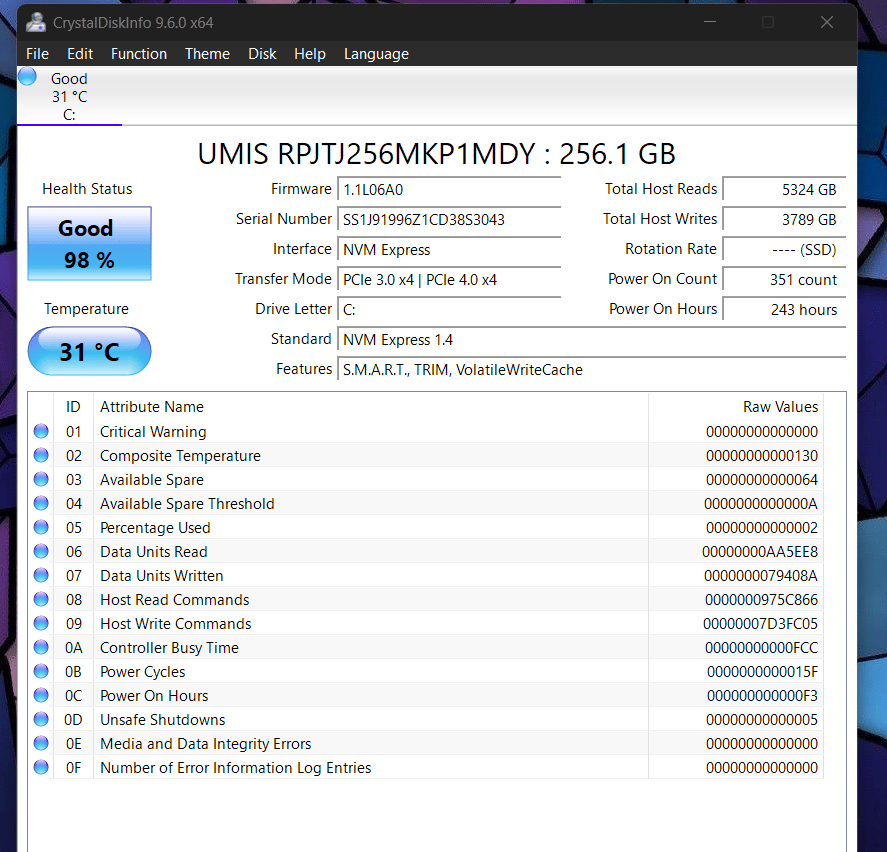Click status orb for Power On Hours attribute row
Screen dimensions: 887x852
point(41,695)
